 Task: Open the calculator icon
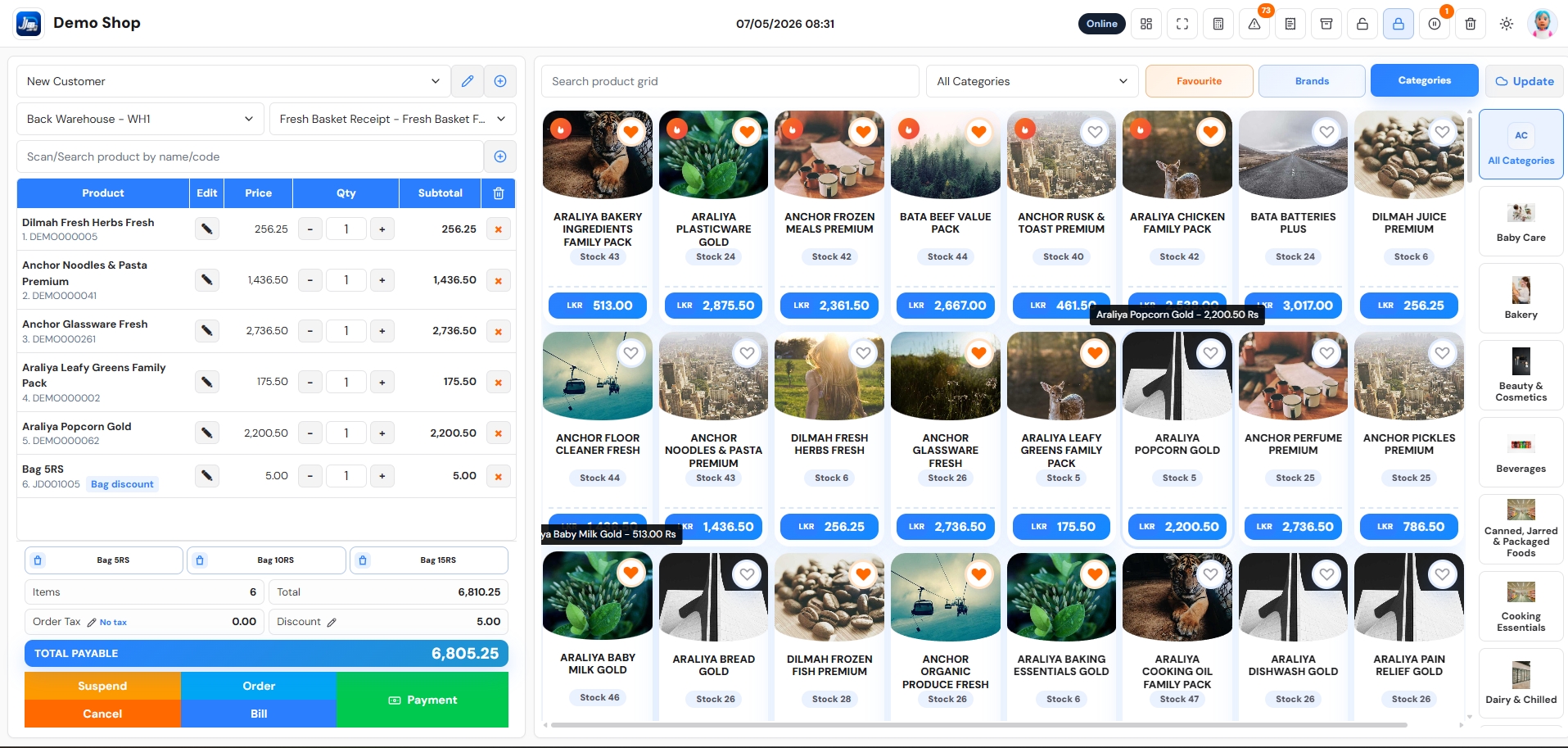click(1218, 24)
